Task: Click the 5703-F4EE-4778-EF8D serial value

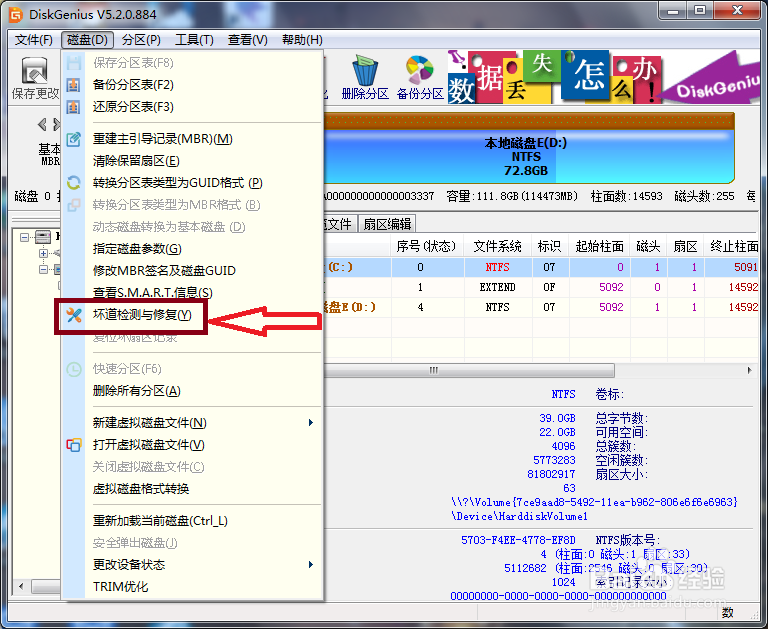Action: (x=518, y=540)
